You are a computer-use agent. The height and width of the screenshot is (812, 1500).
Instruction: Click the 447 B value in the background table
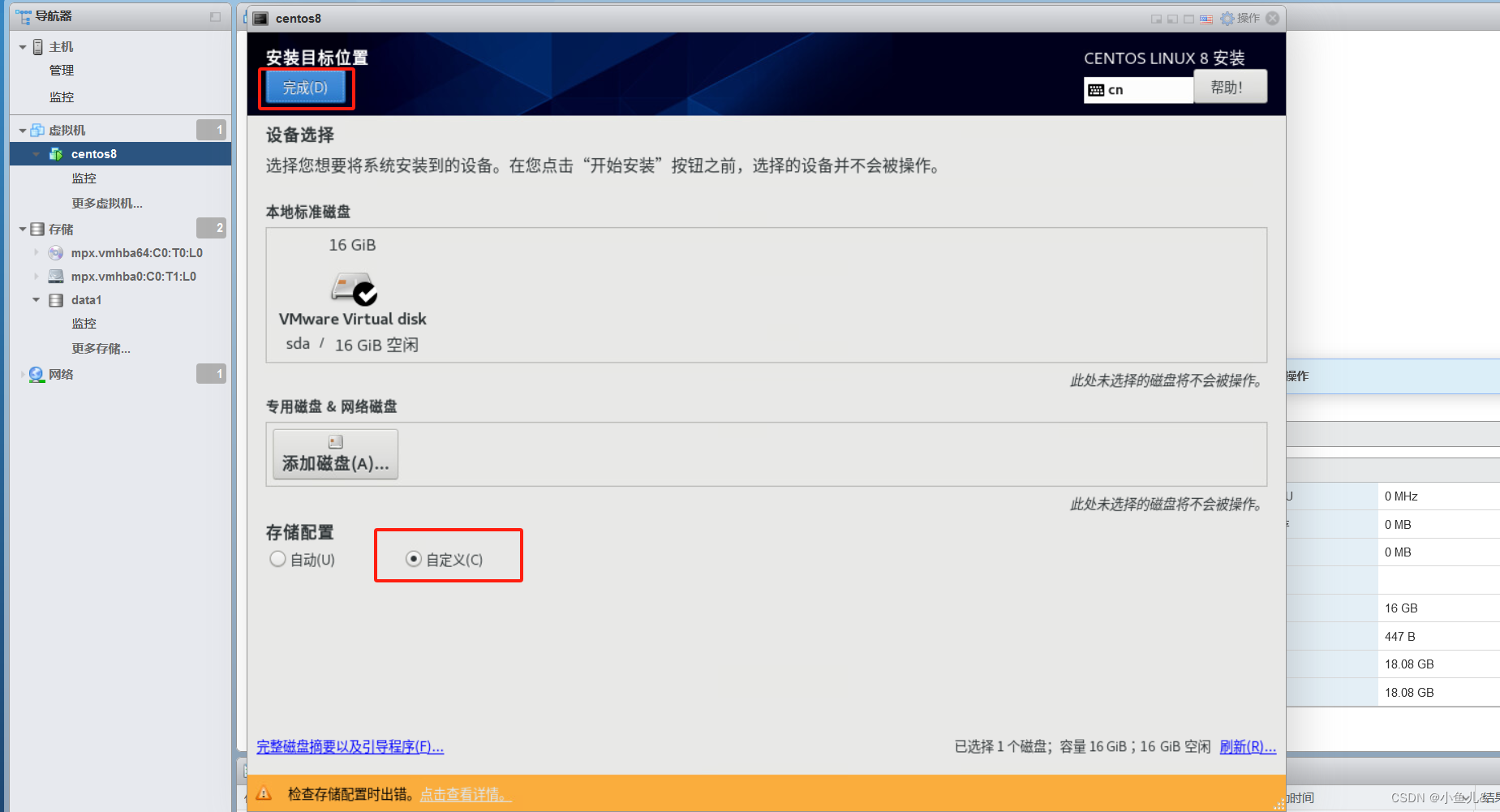1399,637
